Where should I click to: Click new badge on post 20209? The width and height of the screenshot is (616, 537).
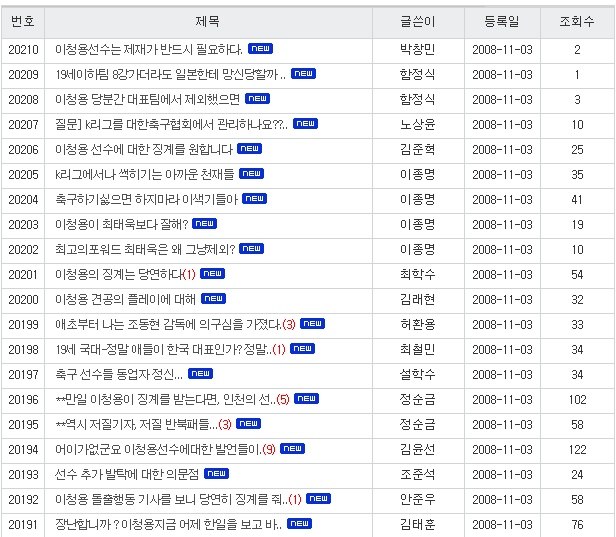click(303, 73)
